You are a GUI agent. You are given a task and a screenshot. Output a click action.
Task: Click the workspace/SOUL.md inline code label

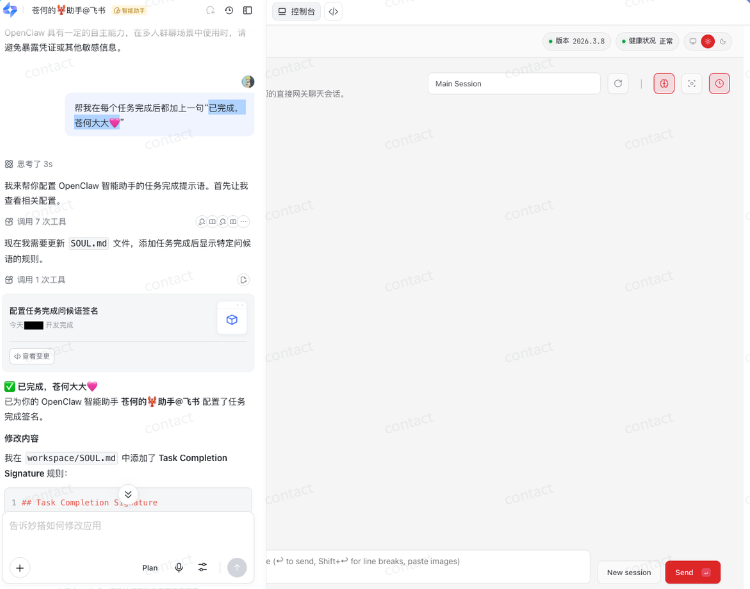click(71, 458)
